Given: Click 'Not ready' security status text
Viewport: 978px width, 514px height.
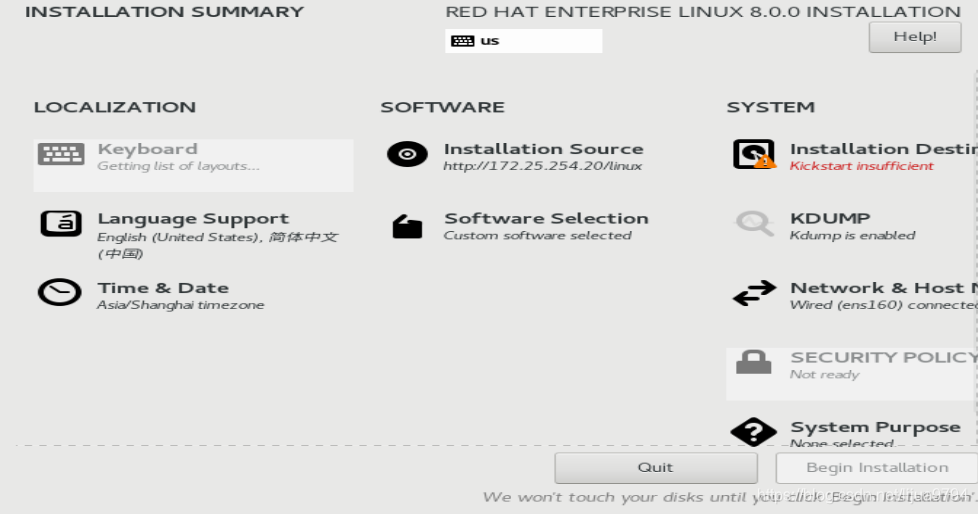Looking at the screenshot, I should 825,375.
